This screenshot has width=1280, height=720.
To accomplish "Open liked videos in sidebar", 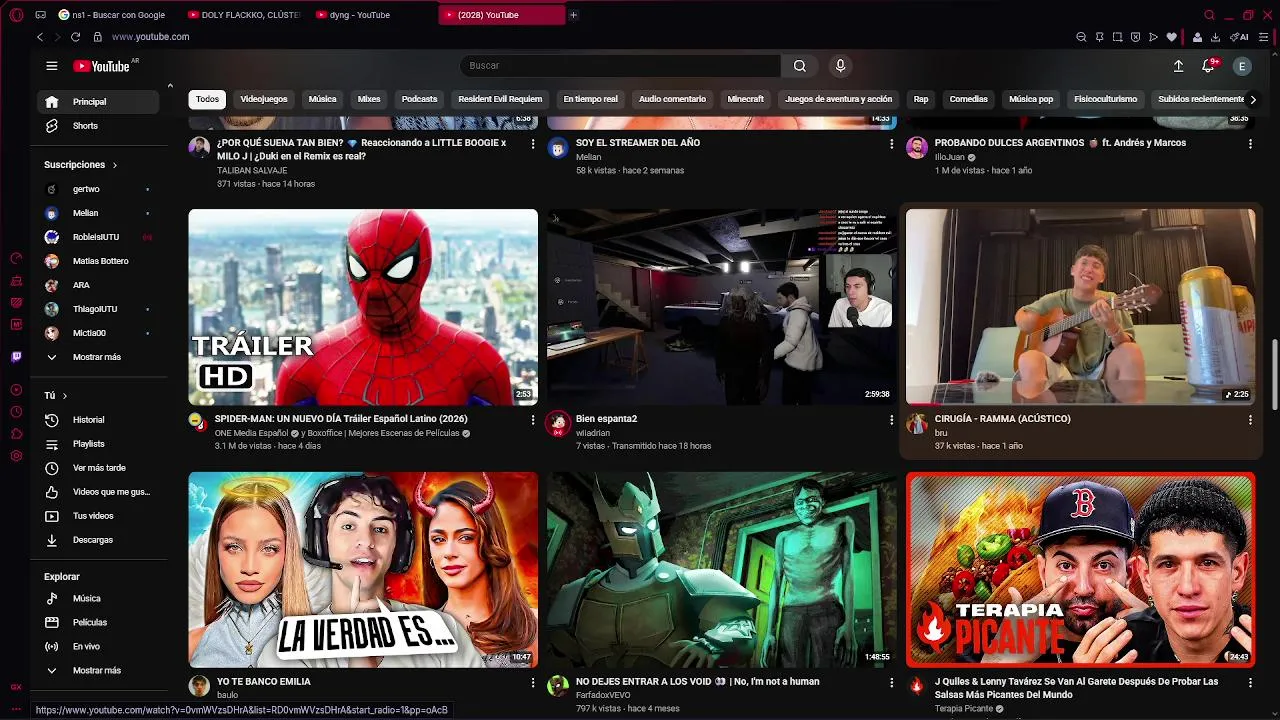I will tap(98, 492).
